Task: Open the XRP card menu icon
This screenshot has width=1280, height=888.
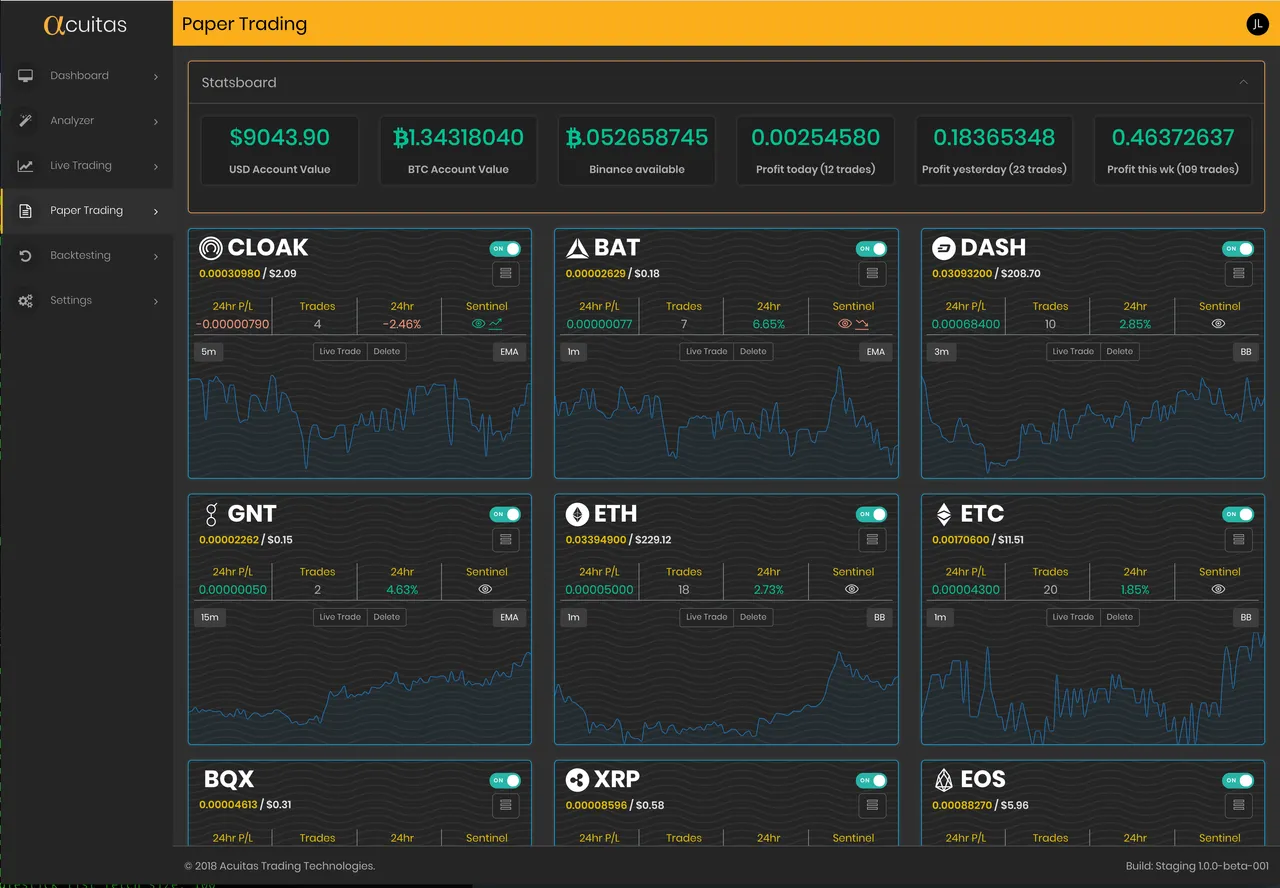Action: pos(872,805)
